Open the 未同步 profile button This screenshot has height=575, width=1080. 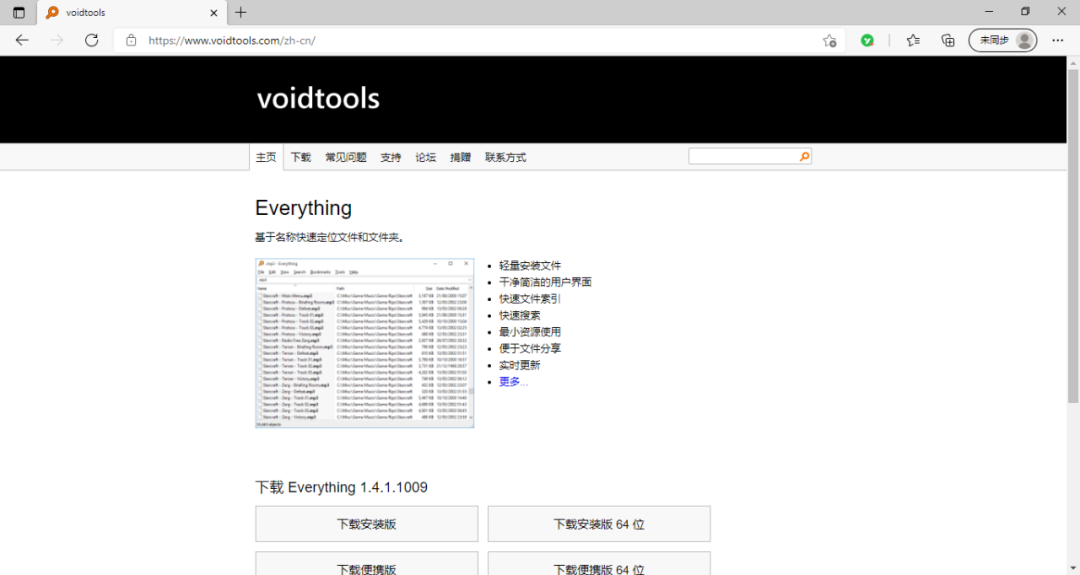point(1003,41)
